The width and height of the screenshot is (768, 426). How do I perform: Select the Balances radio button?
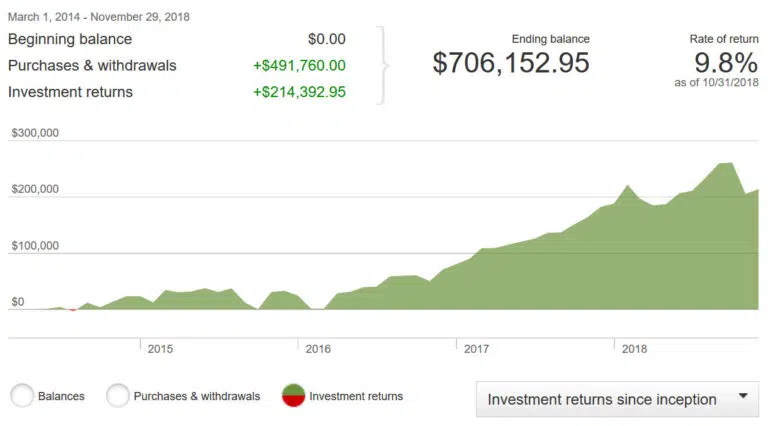point(23,396)
